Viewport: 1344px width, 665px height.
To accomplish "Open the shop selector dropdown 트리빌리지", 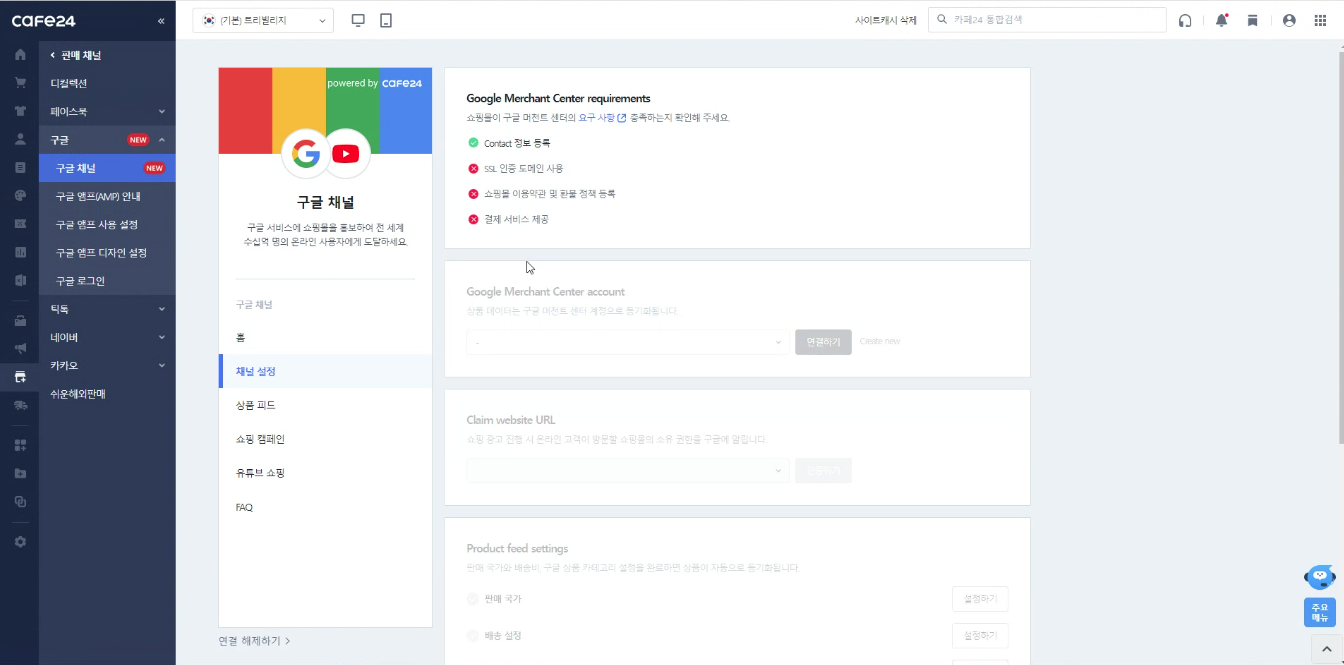I will coord(263,20).
